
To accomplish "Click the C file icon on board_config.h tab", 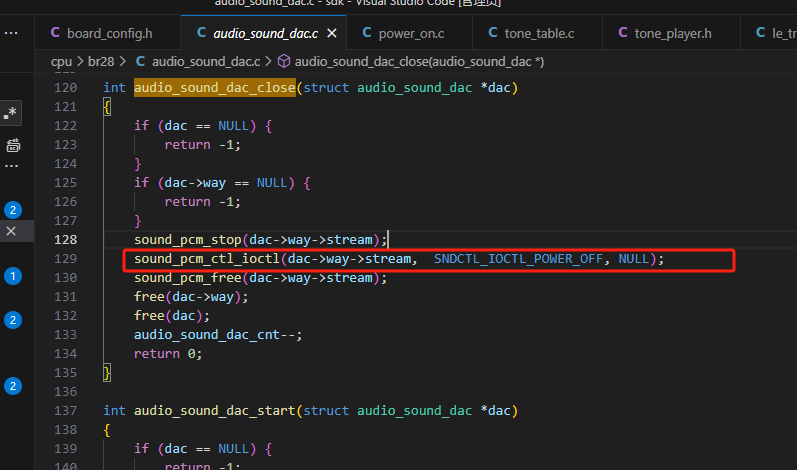I will click(x=55, y=33).
